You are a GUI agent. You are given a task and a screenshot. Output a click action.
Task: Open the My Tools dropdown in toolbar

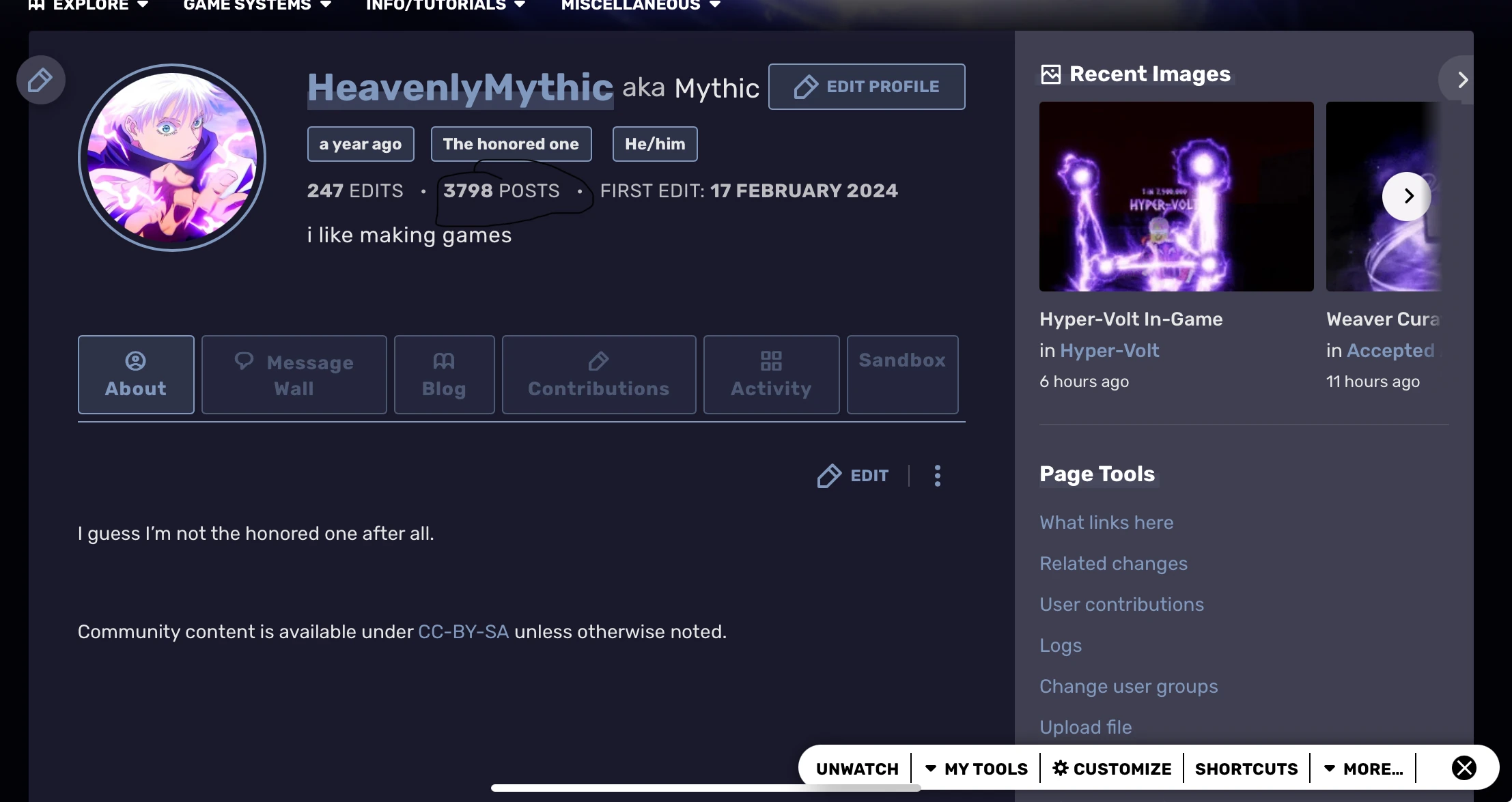977,769
